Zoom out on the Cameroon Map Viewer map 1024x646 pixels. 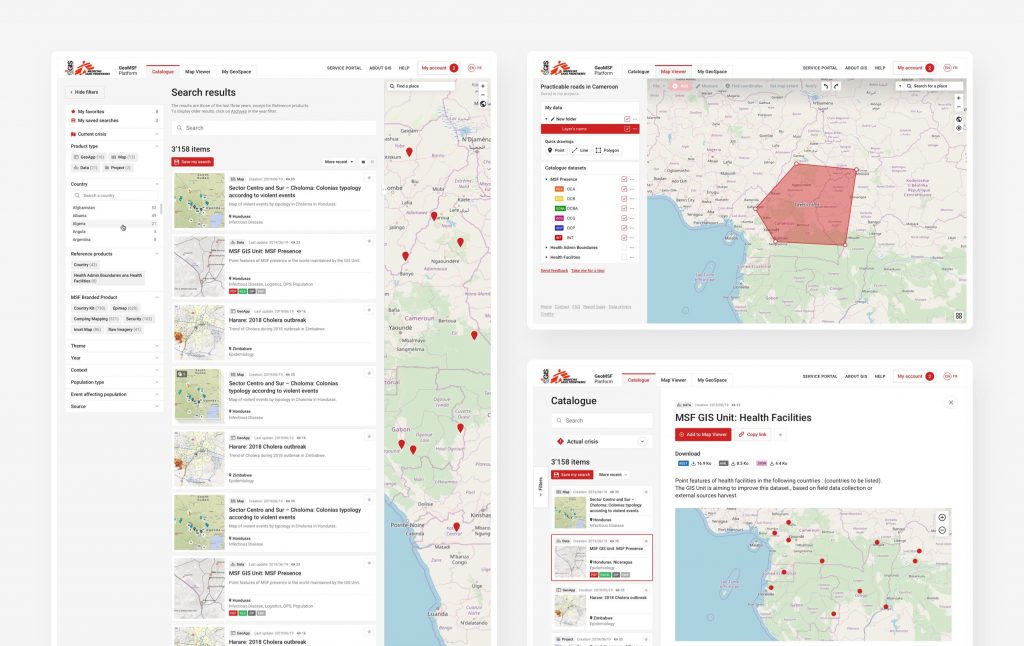(959, 107)
